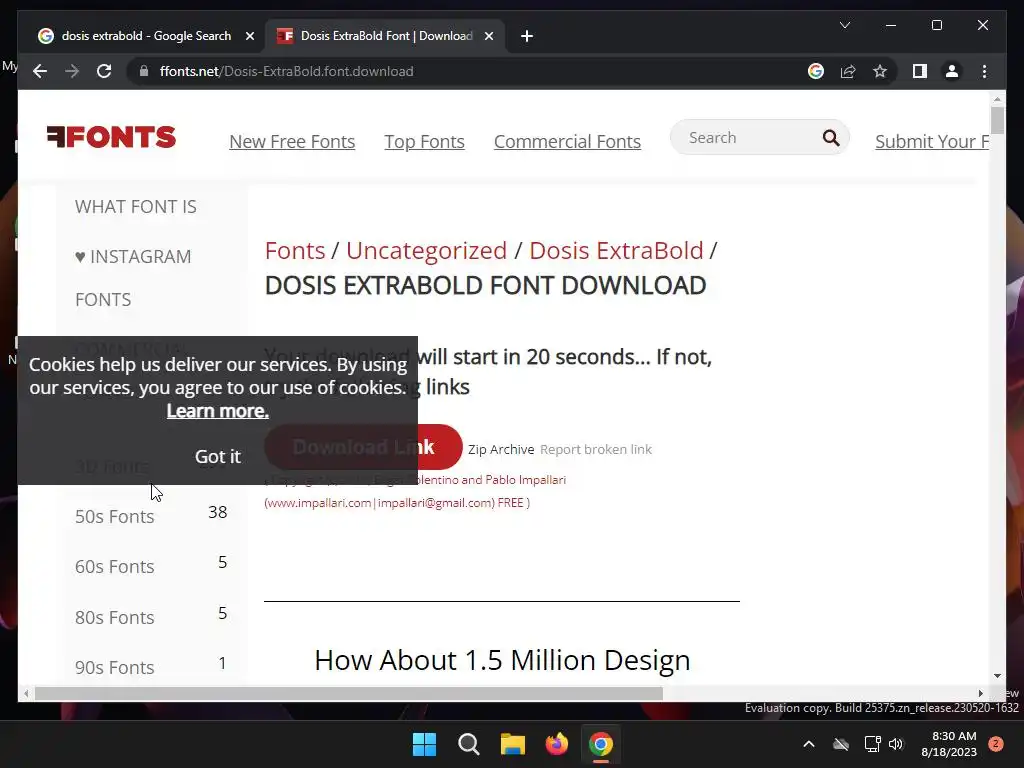
Task: Click the FFONTS logo
Action: (111, 136)
